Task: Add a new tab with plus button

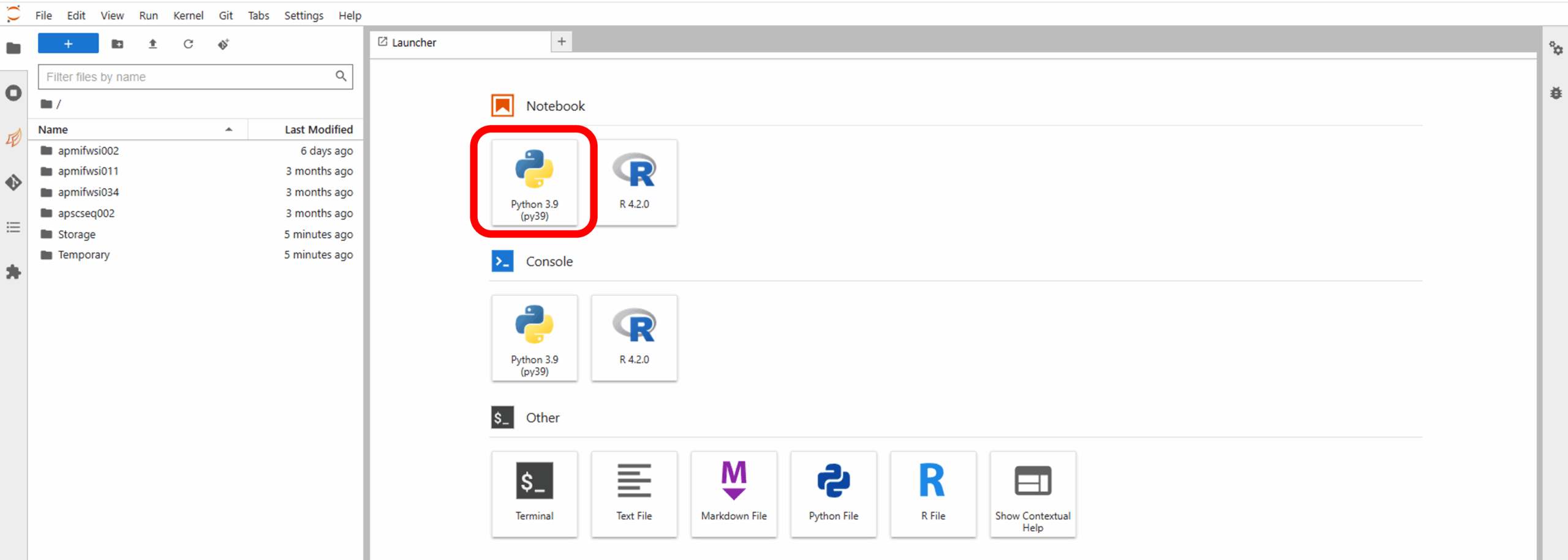Action: (561, 42)
